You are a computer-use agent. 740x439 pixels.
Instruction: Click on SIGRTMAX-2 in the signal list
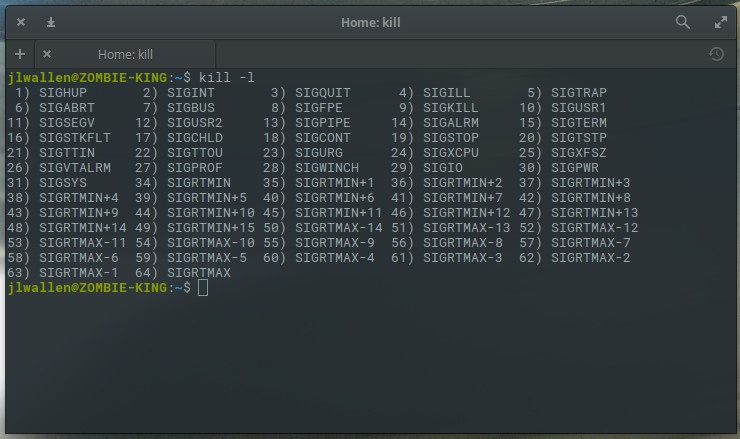tap(590, 258)
